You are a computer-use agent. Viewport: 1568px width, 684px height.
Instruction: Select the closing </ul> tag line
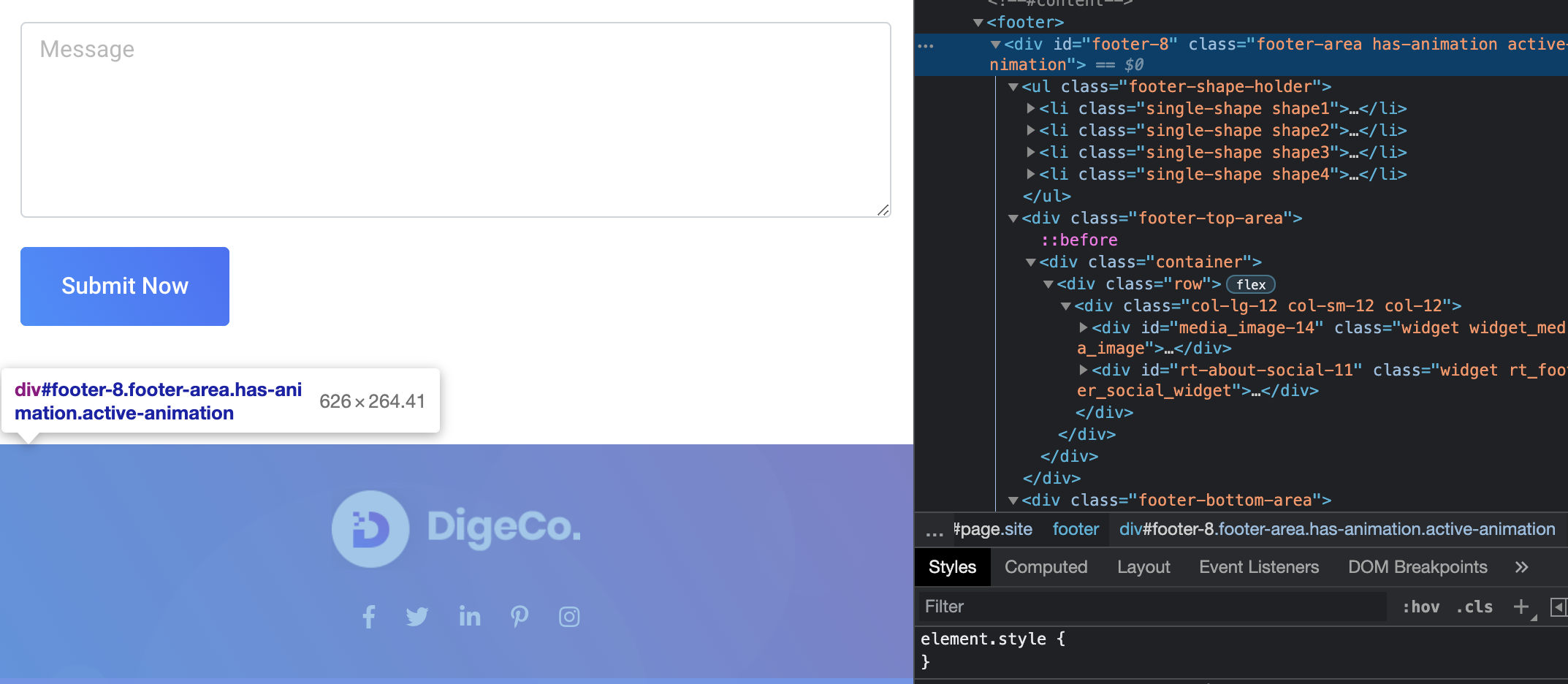click(x=1047, y=197)
